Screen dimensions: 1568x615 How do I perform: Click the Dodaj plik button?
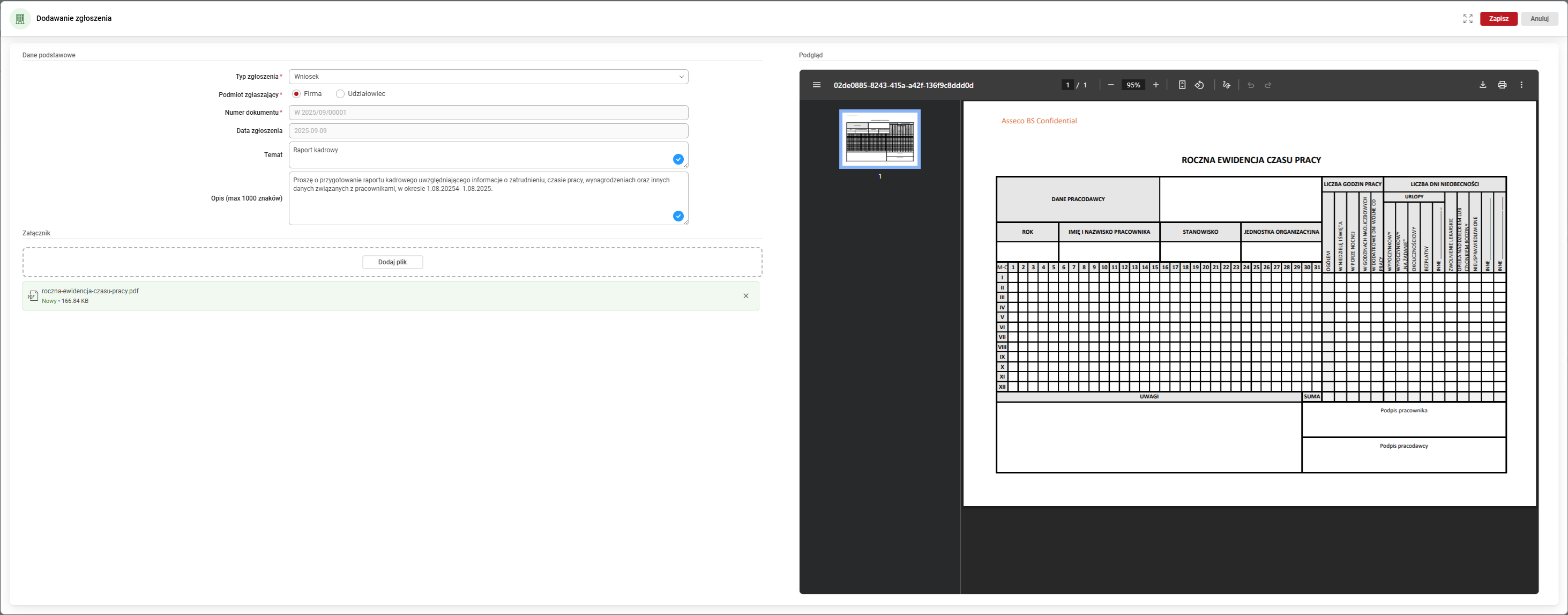(393, 262)
